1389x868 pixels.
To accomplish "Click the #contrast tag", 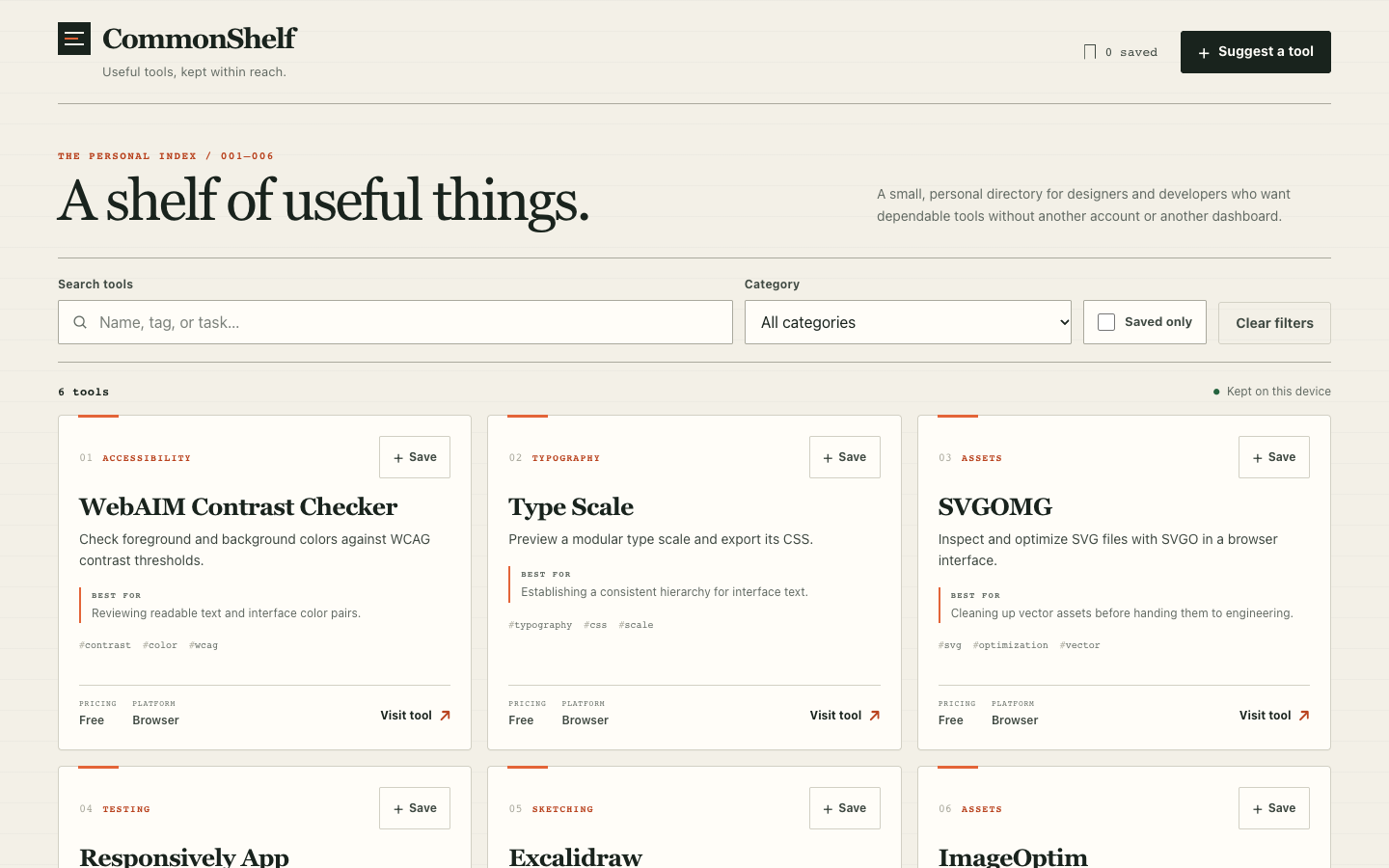I will point(105,645).
